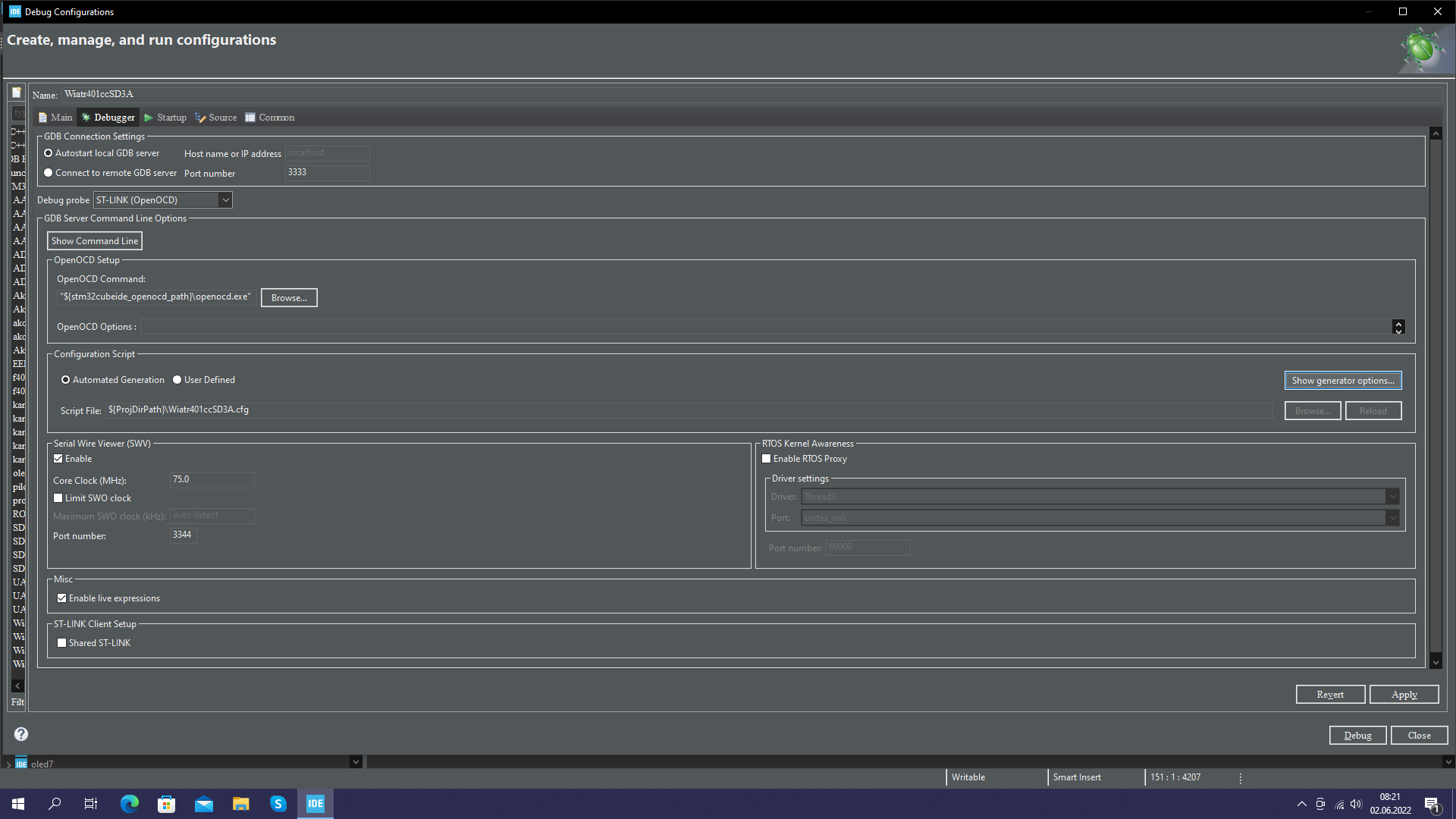Click the Core Clock 75.0 field
The width and height of the screenshot is (1456, 819).
point(212,480)
